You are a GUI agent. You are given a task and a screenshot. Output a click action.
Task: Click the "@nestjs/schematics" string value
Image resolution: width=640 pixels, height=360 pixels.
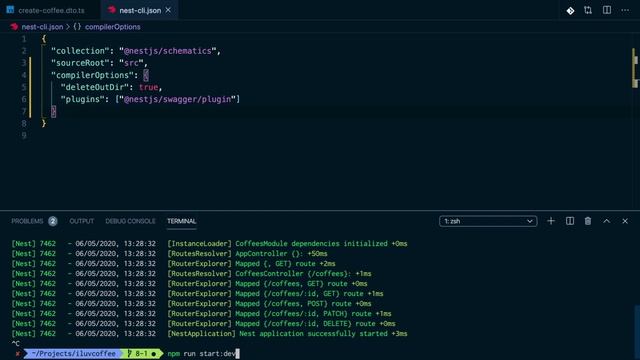tap(167, 51)
